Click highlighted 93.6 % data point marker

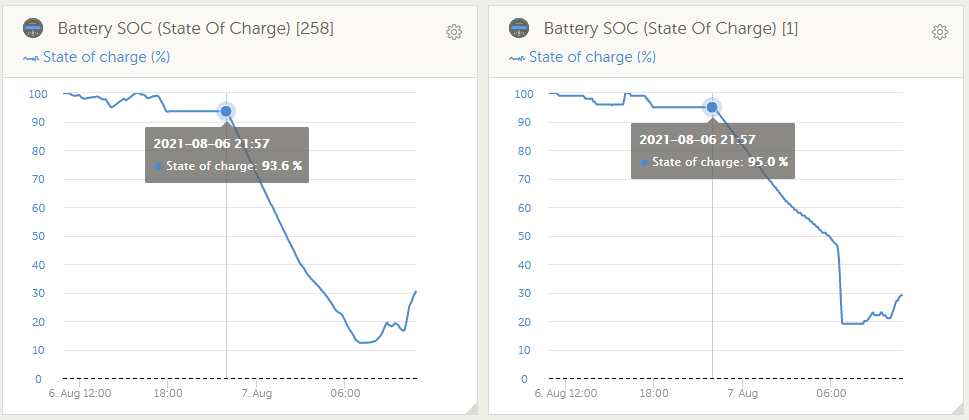tap(226, 111)
